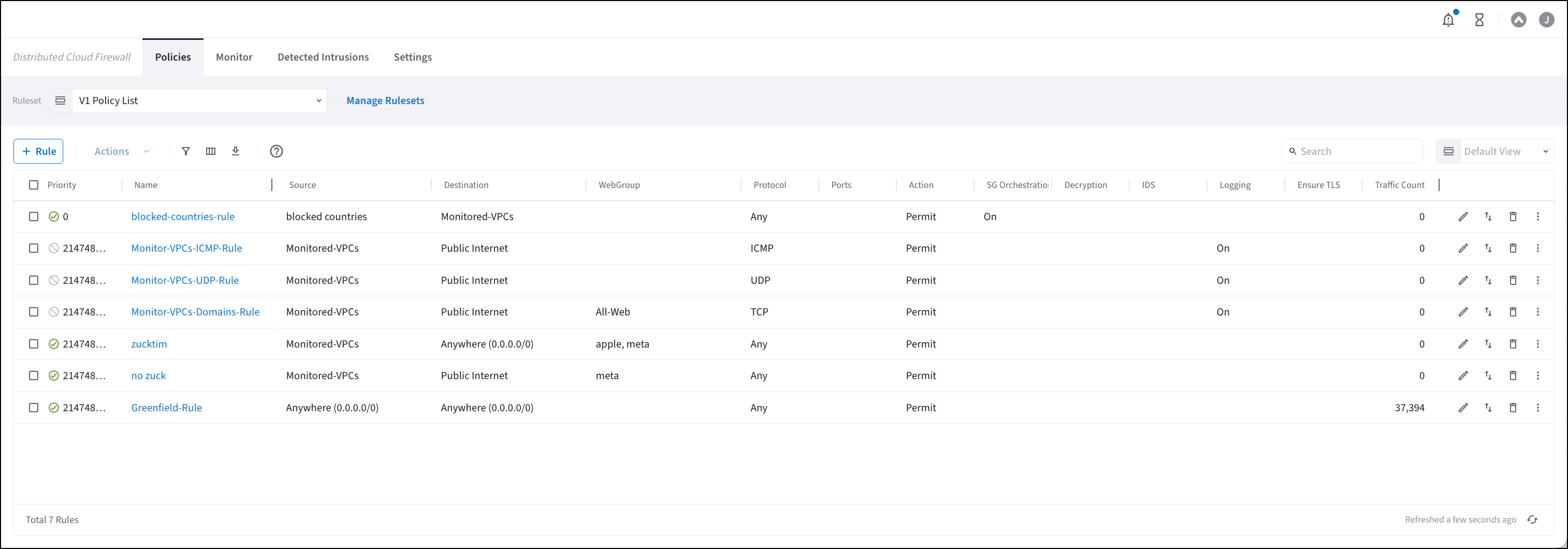Open the help question mark icon
1568x549 pixels.
(277, 152)
